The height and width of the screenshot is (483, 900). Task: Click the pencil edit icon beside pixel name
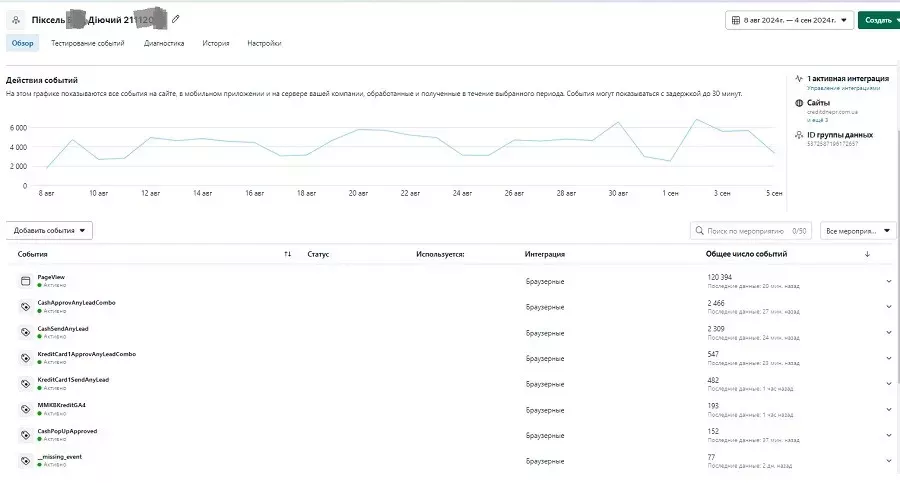click(176, 19)
